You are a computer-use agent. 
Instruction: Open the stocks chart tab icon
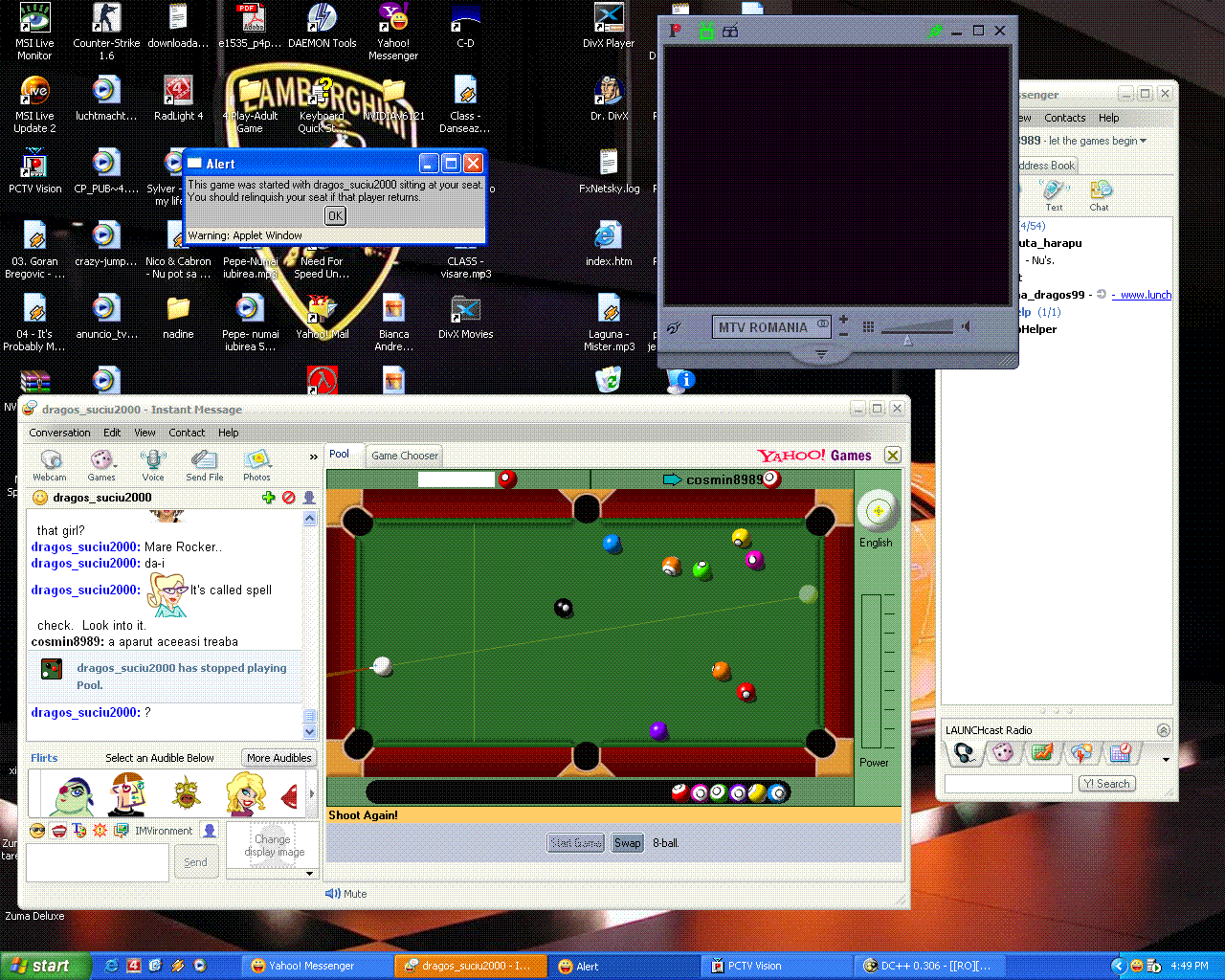point(1042,753)
